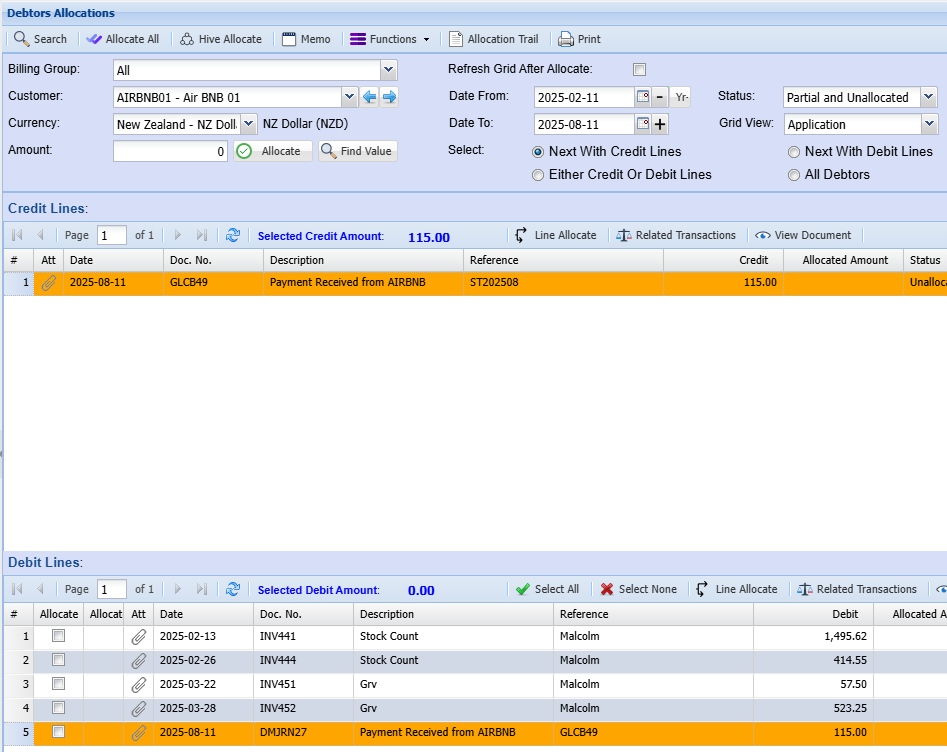Click the Print icon in toolbar
947x752 pixels.
[566, 39]
